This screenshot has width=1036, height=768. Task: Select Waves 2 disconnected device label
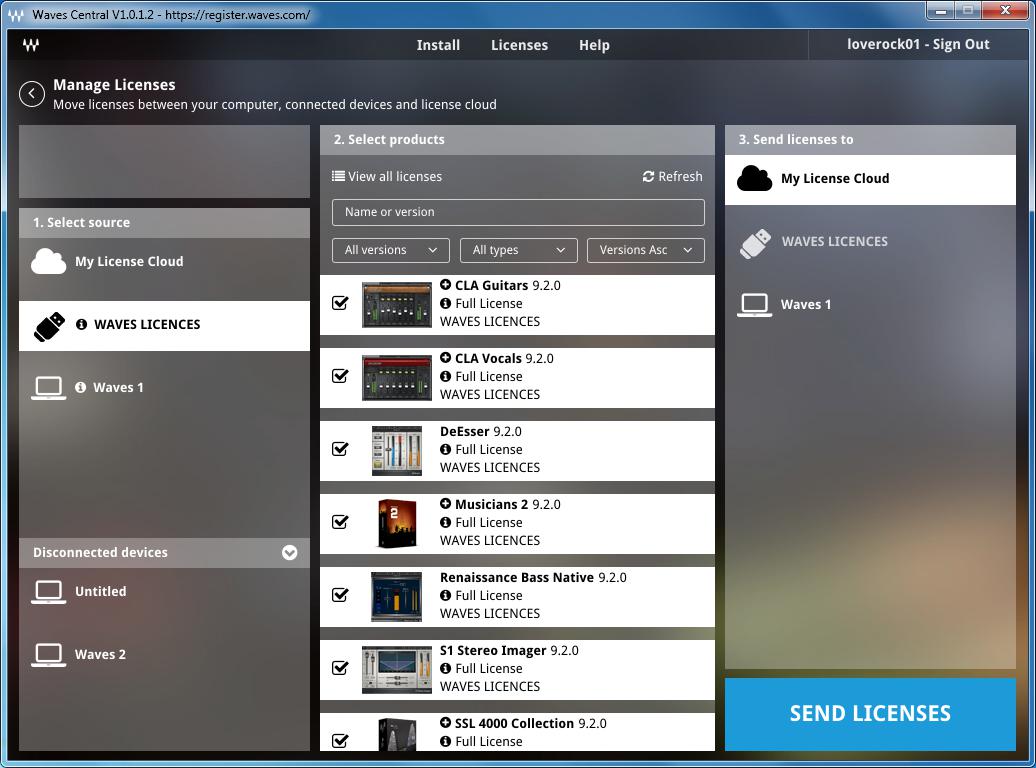click(x=100, y=654)
